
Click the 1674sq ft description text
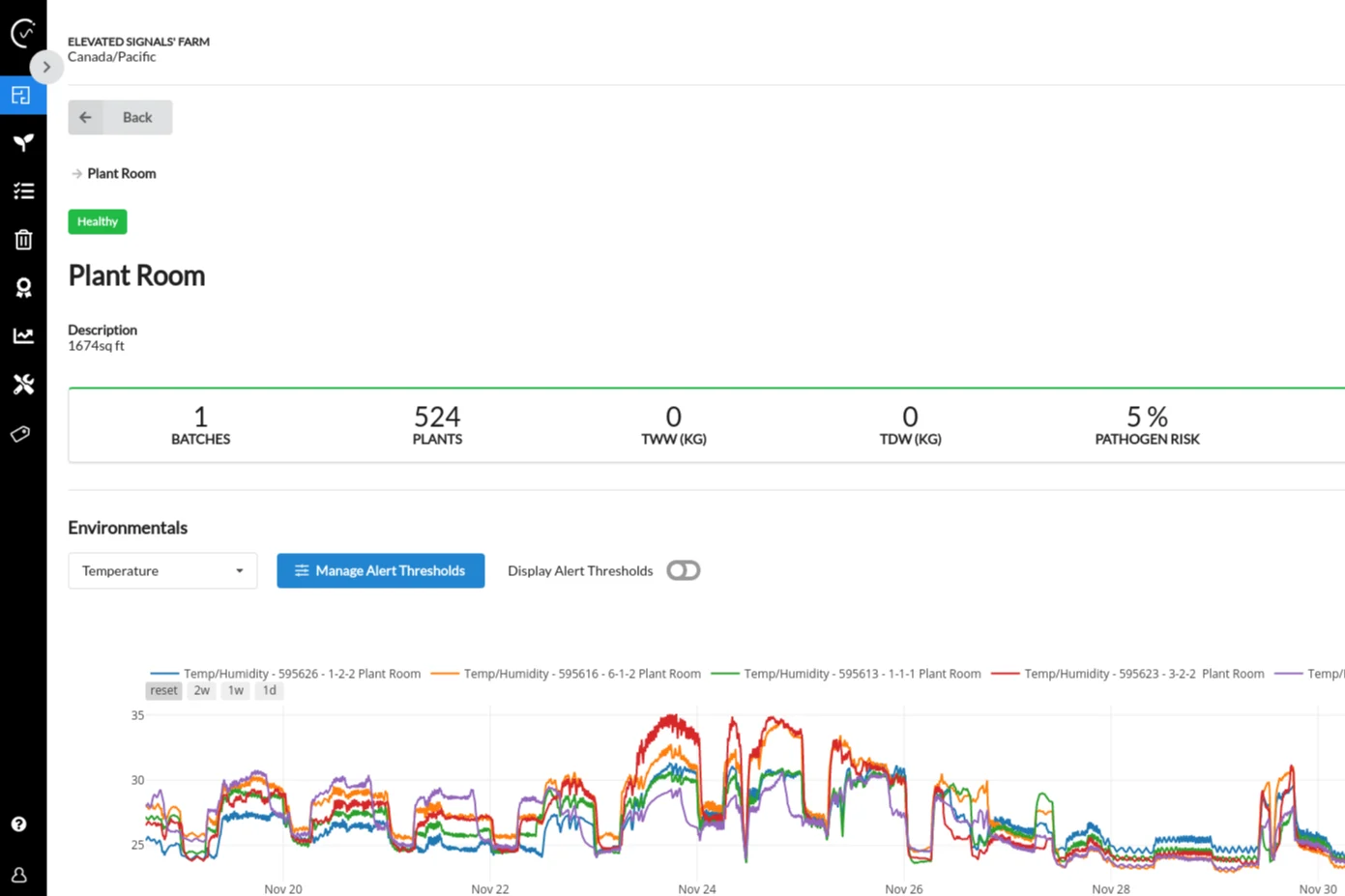96,346
